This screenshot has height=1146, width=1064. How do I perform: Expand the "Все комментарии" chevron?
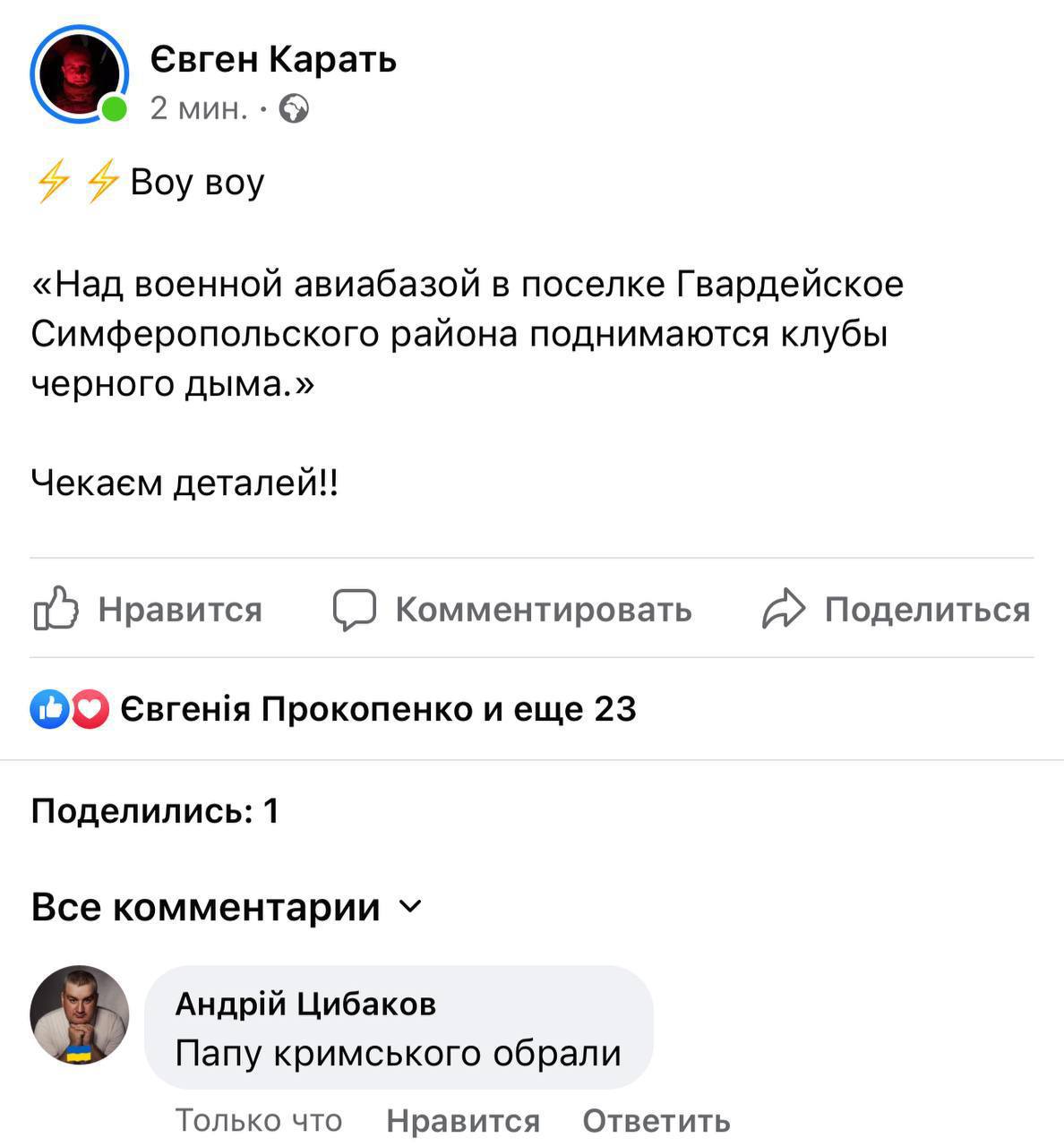click(x=409, y=906)
